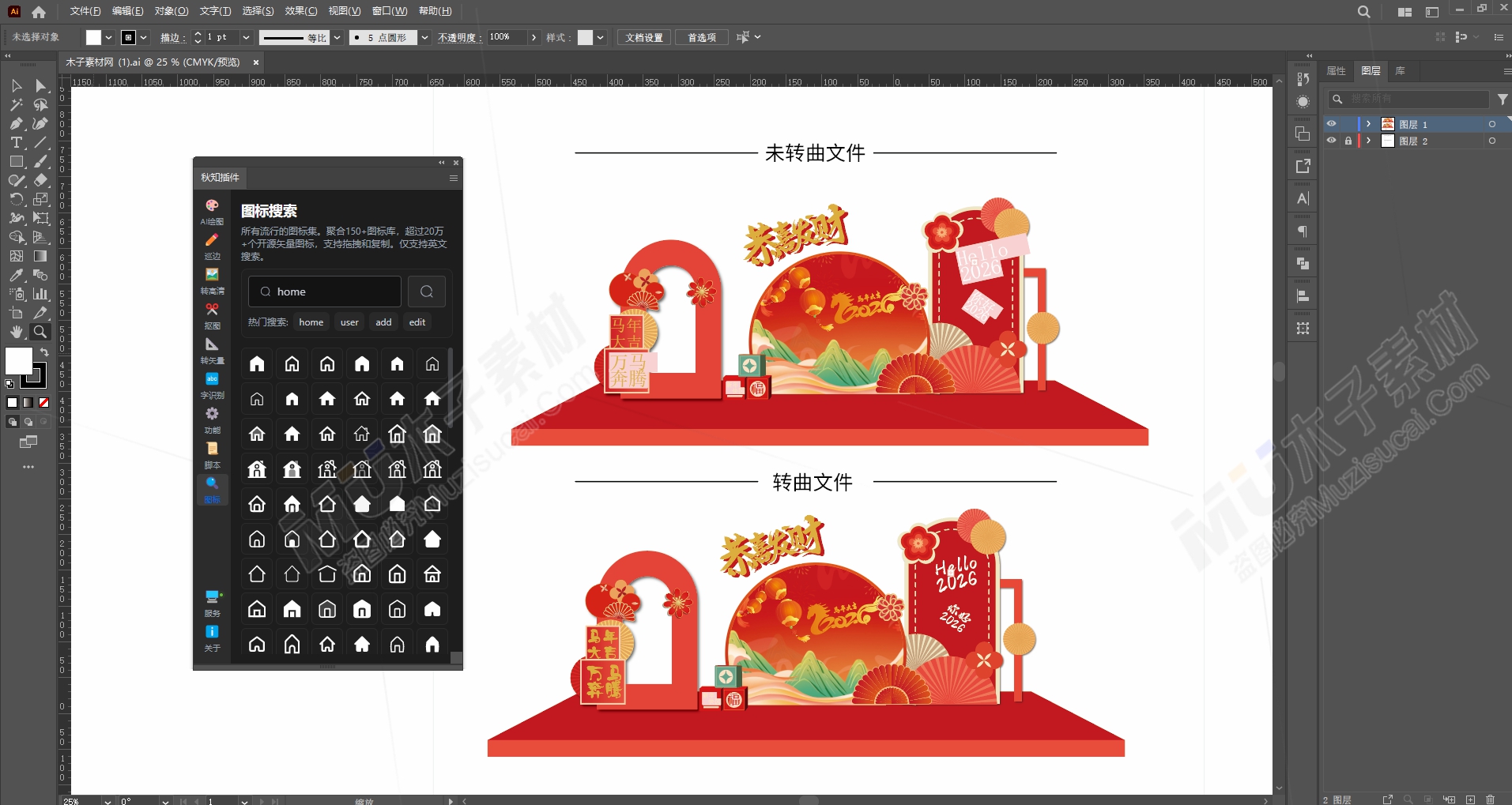Viewport: 1512px width, 805px height.
Task: Open the 5 点圆形 brush dropdown
Action: (425, 37)
